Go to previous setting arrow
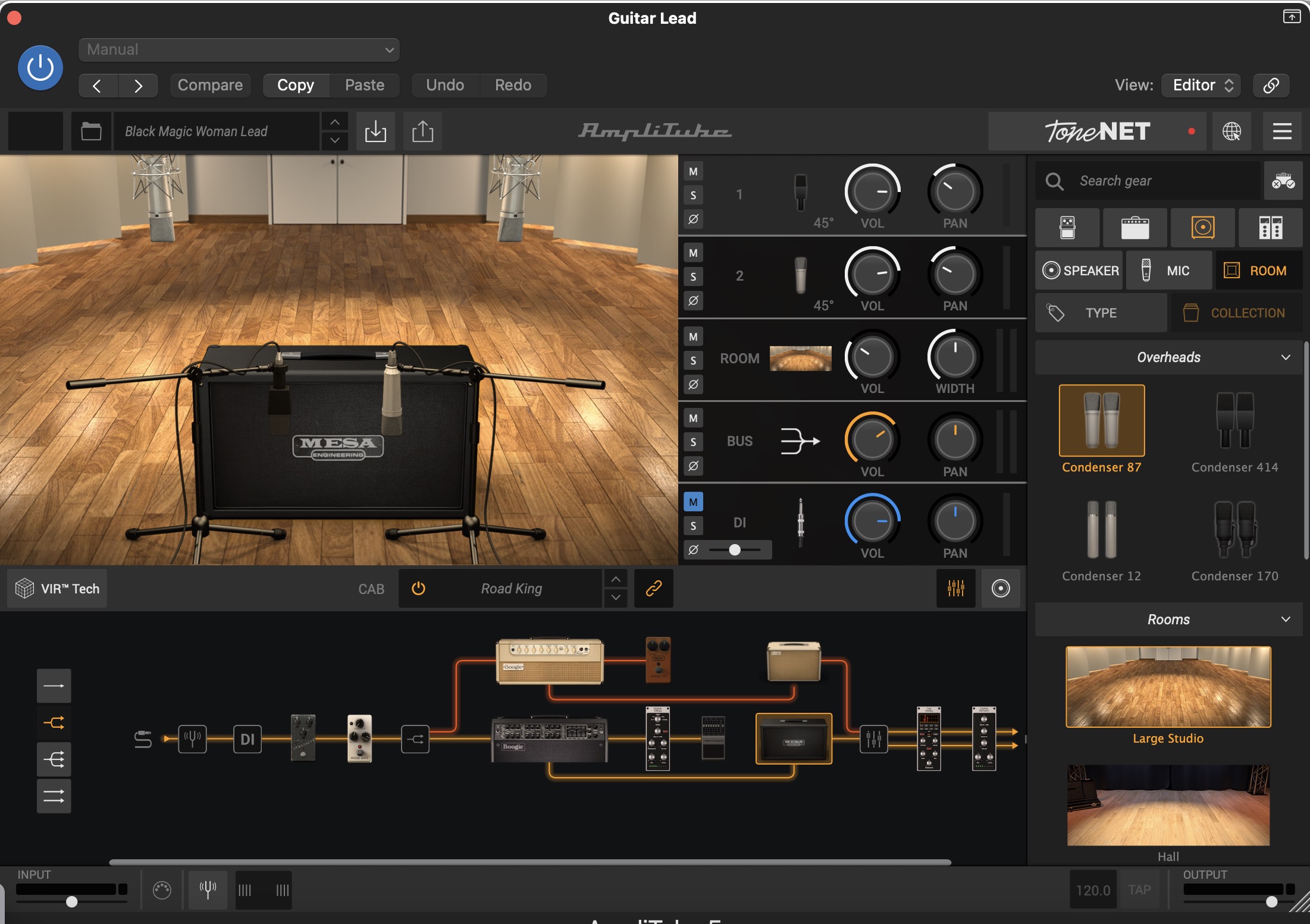This screenshot has width=1310, height=924. [98, 86]
